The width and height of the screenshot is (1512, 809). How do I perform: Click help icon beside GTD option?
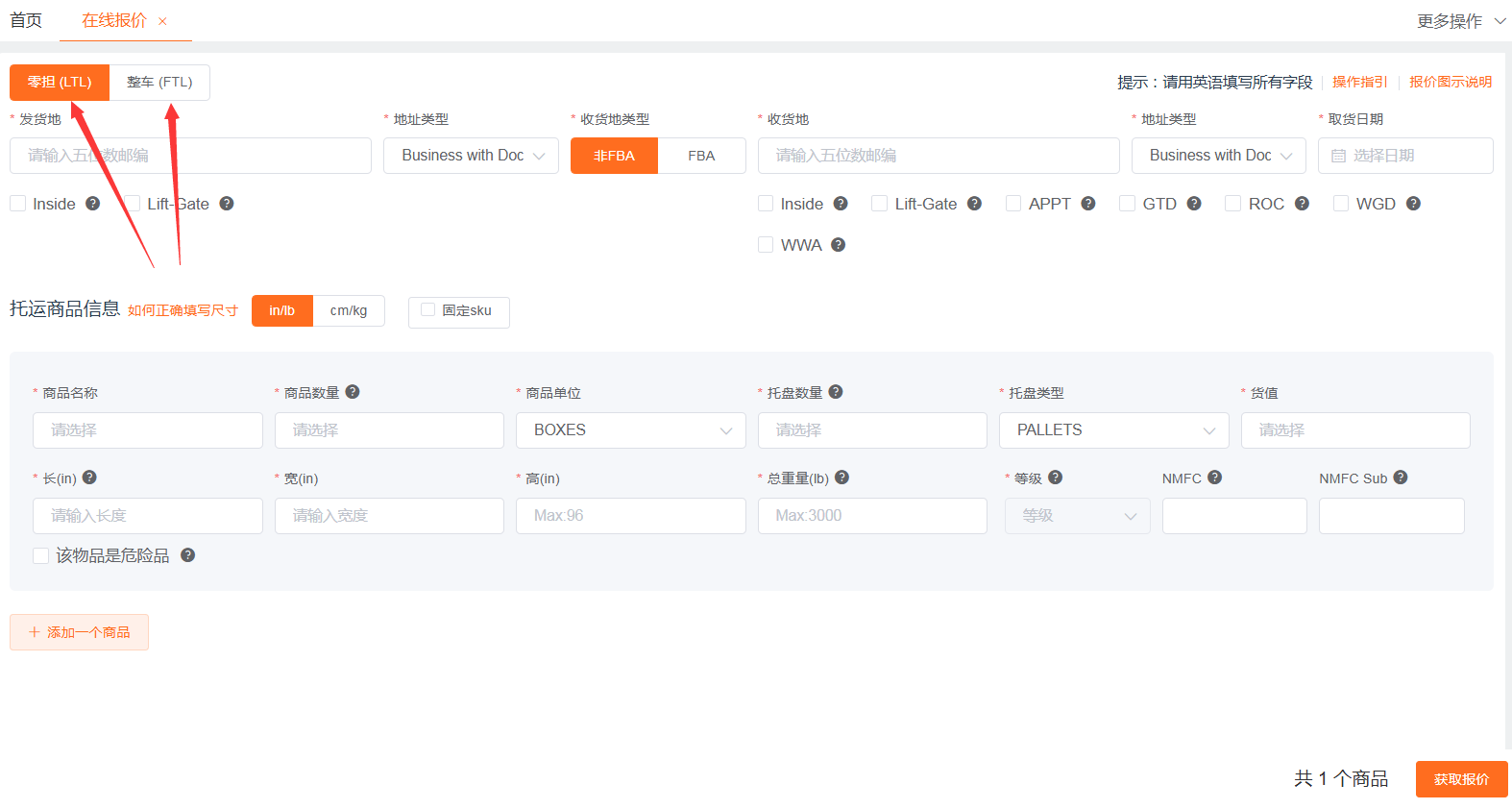pyautogui.click(x=1194, y=204)
